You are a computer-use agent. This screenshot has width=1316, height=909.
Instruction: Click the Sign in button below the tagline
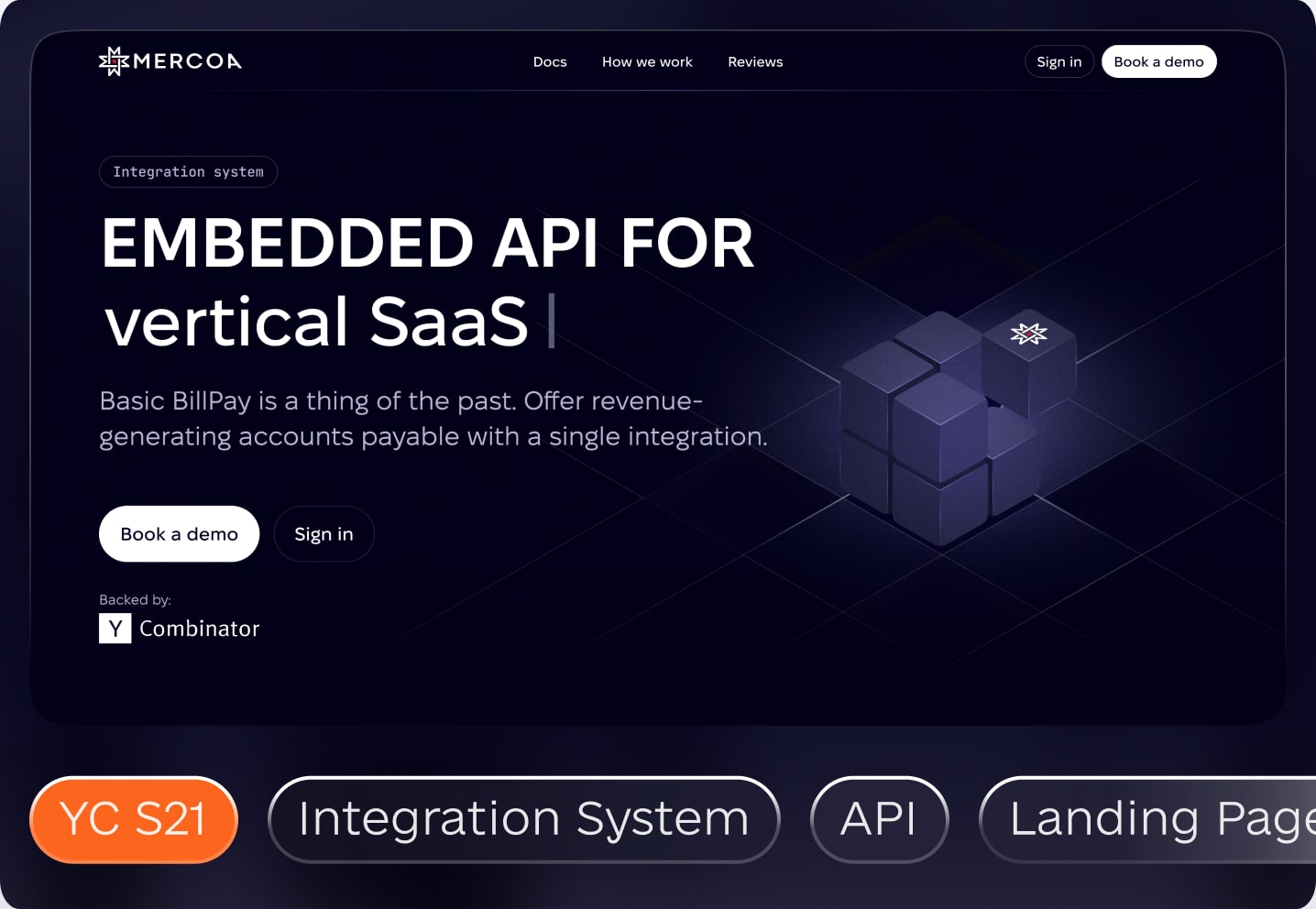(x=324, y=533)
